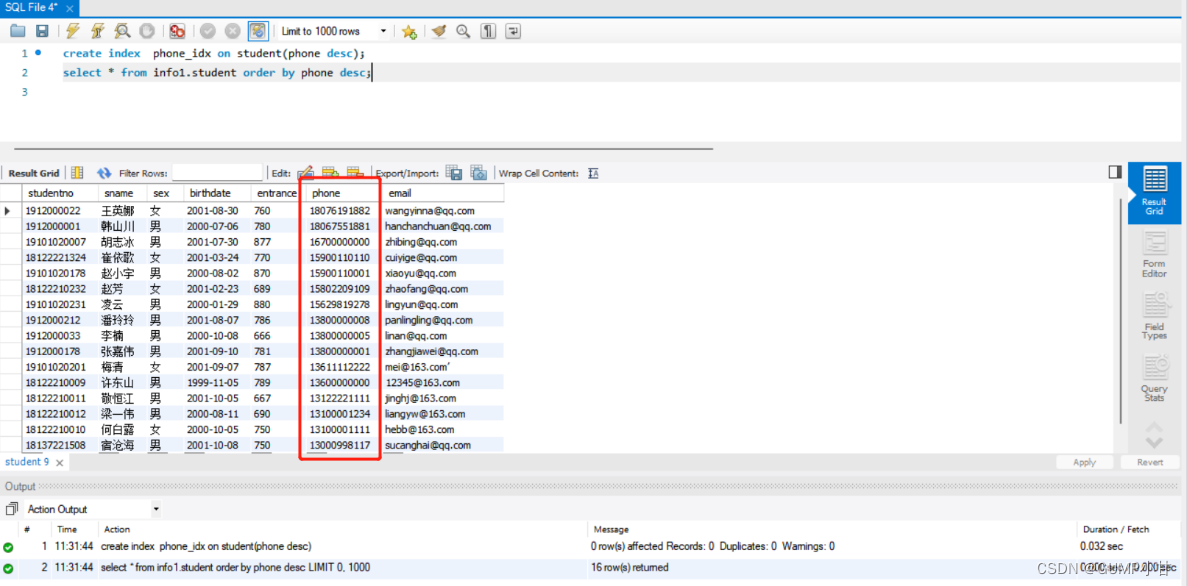This screenshot has width=1187, height=586.
Task: Select the SQL File 4* tab
Action: (38, 7)
